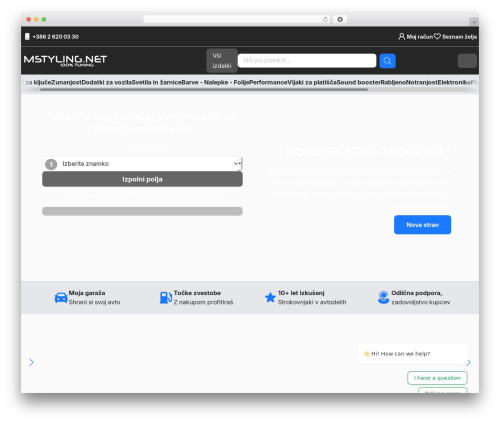
Task: Click the dark cart button in header
Action: 467,61
